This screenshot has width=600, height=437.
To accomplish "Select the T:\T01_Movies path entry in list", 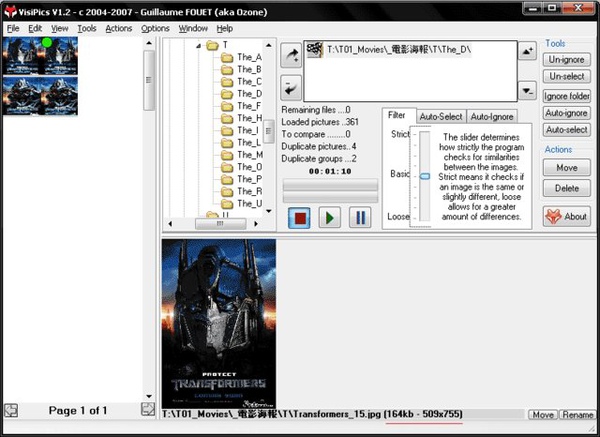I will point(389,50).
